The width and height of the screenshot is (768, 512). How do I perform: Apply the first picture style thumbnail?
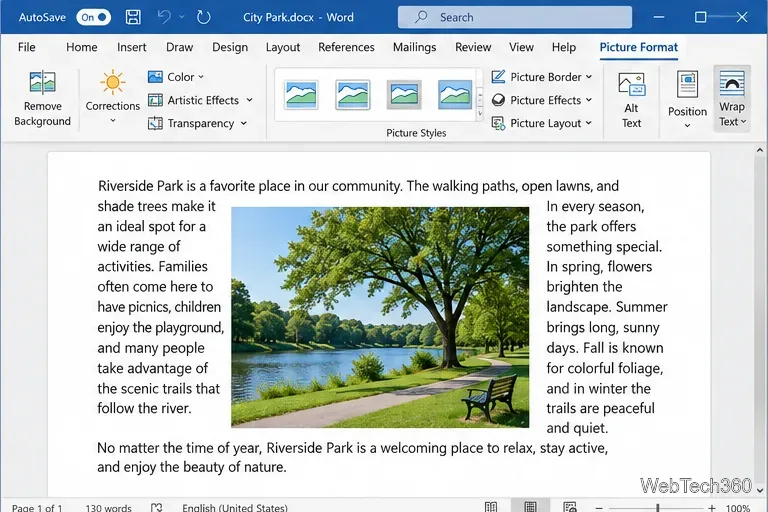point(301,95)
